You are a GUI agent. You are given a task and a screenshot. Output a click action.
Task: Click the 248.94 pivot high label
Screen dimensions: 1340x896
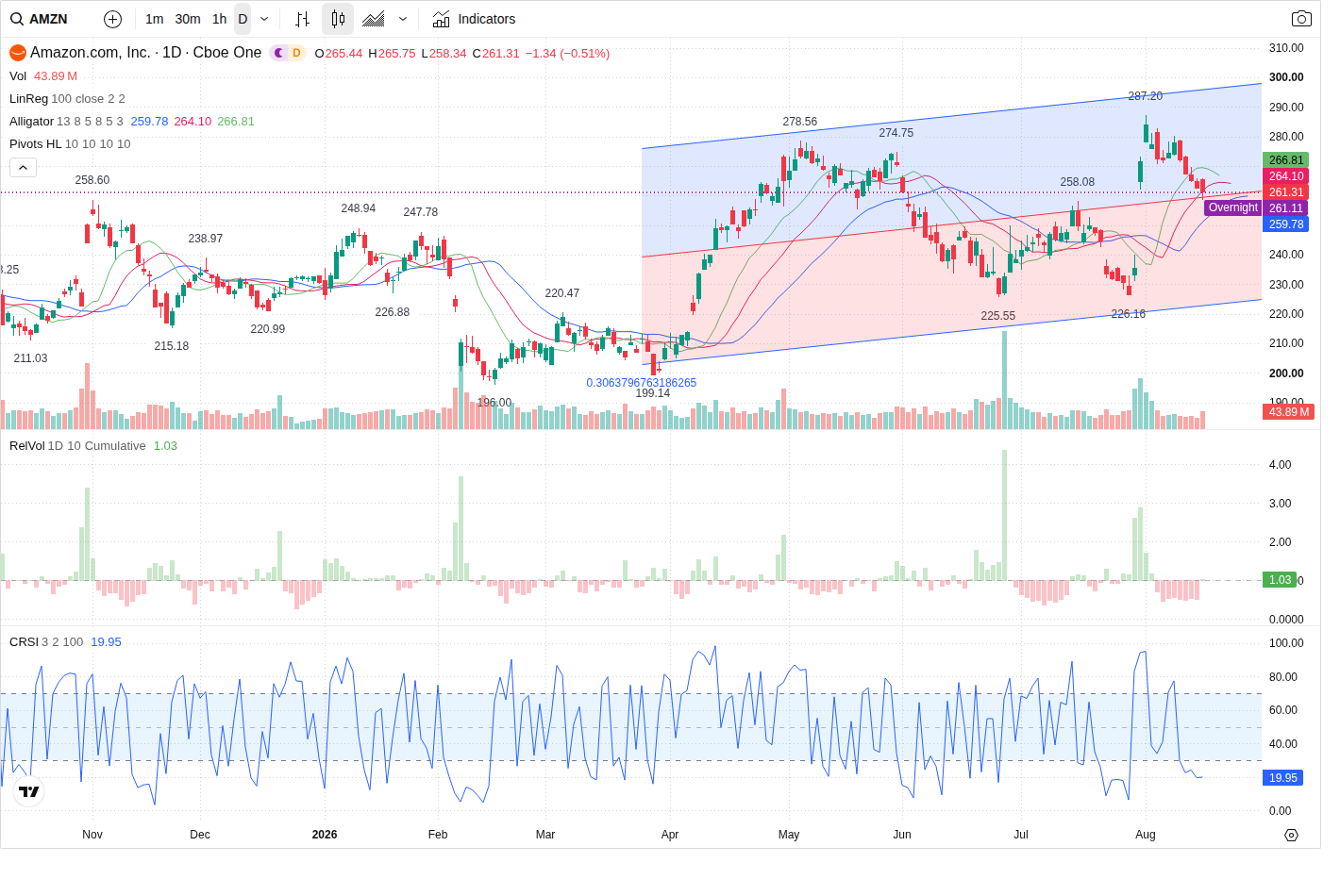pos(358,208)
